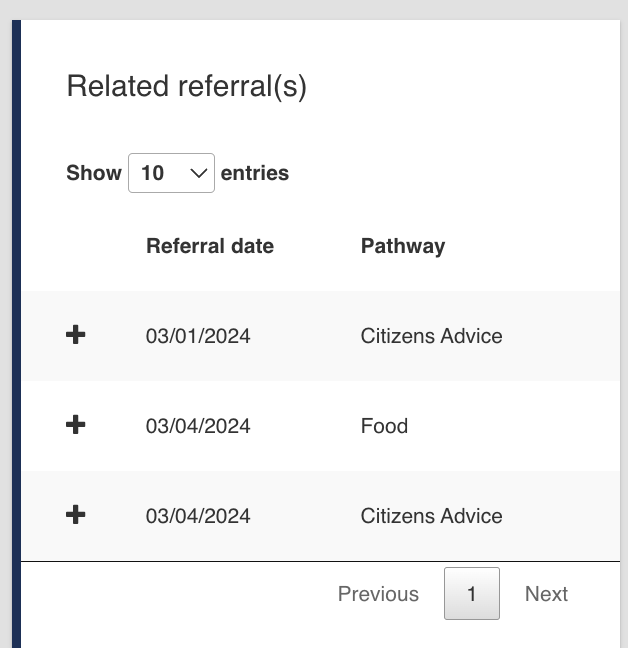Select the 03/01/2024 referral date cell
This screenshot has width=628, height=648.
[x=198, y=336]
